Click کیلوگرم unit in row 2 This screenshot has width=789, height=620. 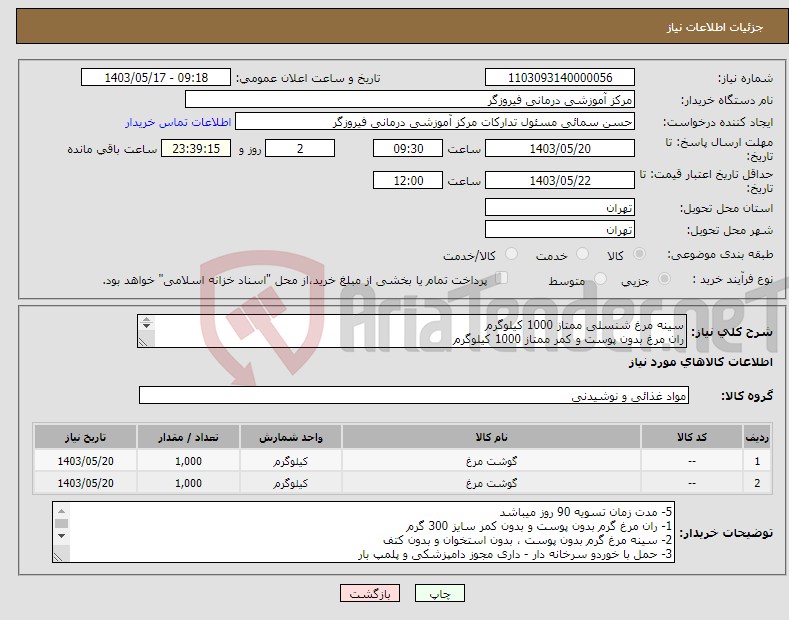pyautogui.click(x=290, y=483)
